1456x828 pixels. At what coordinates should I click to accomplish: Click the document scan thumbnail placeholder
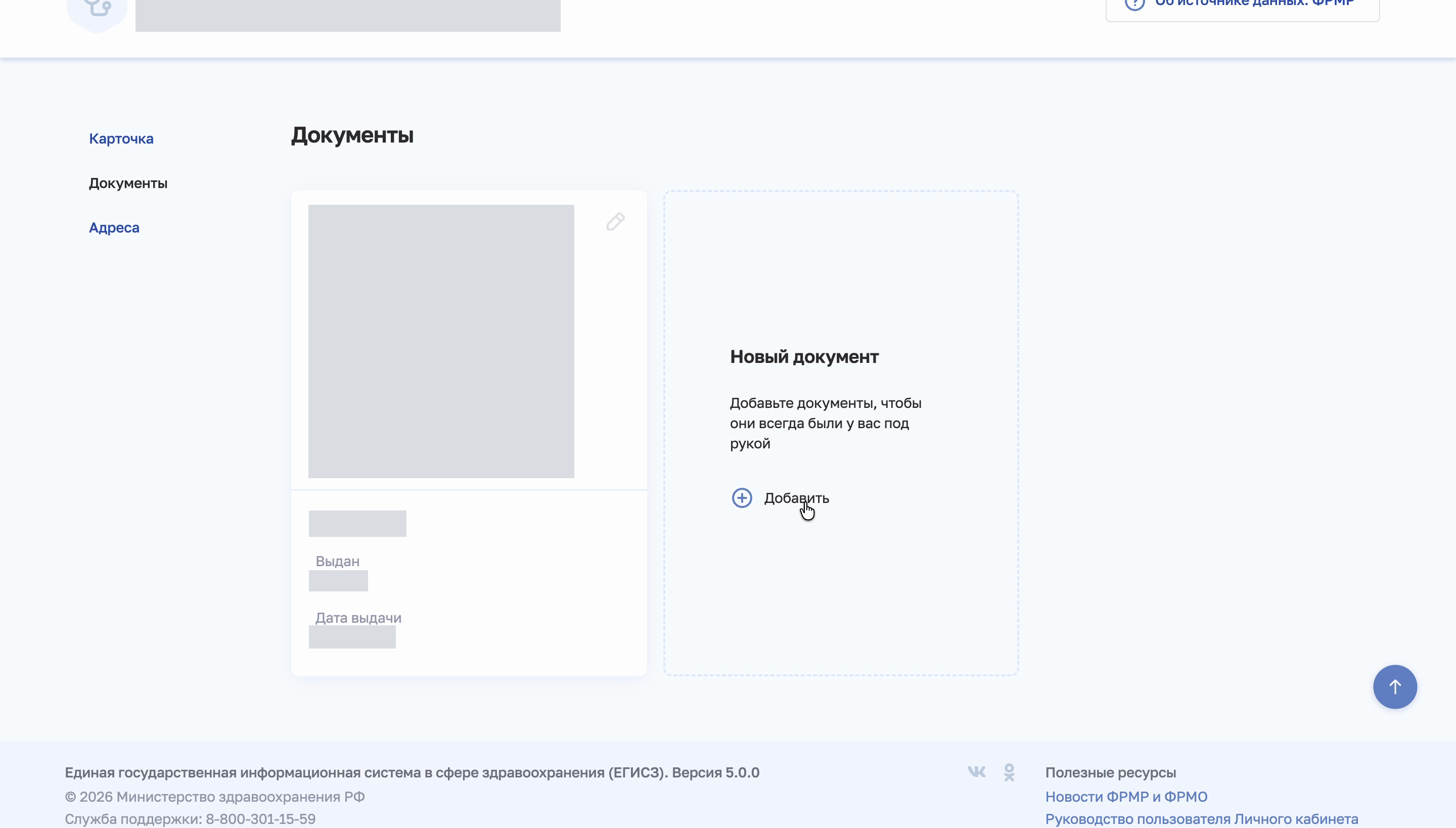[x=441, y=341]
